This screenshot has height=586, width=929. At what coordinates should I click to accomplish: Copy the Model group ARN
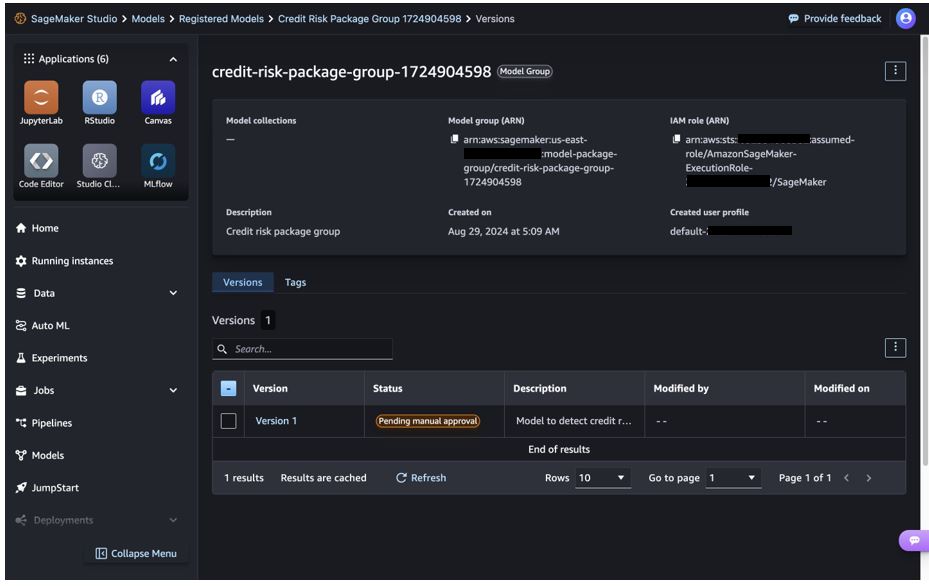454,139
